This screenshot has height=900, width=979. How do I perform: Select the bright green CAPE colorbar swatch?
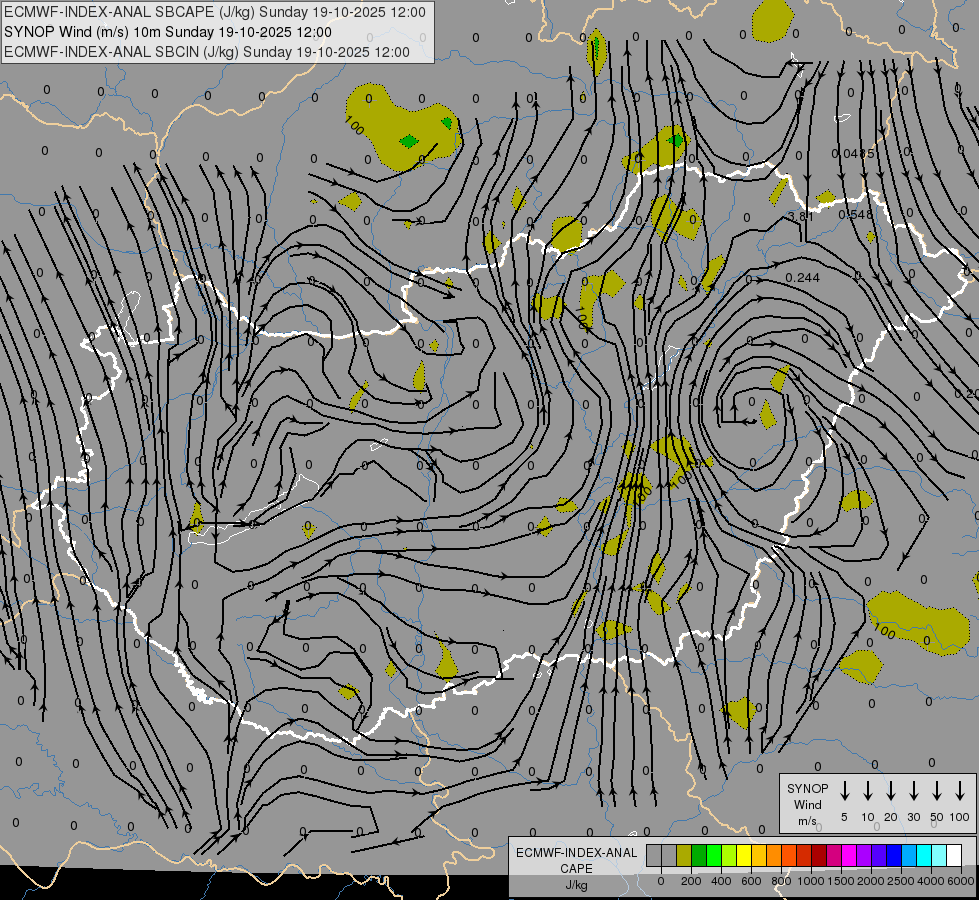click(714, 855)
